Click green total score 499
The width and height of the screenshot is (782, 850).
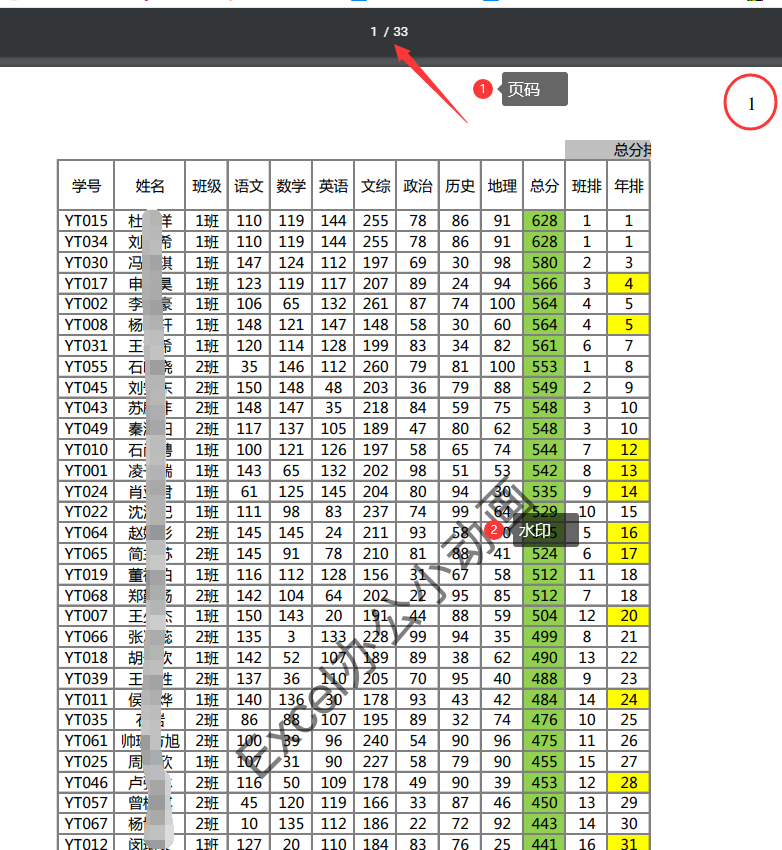coord(544,637)
